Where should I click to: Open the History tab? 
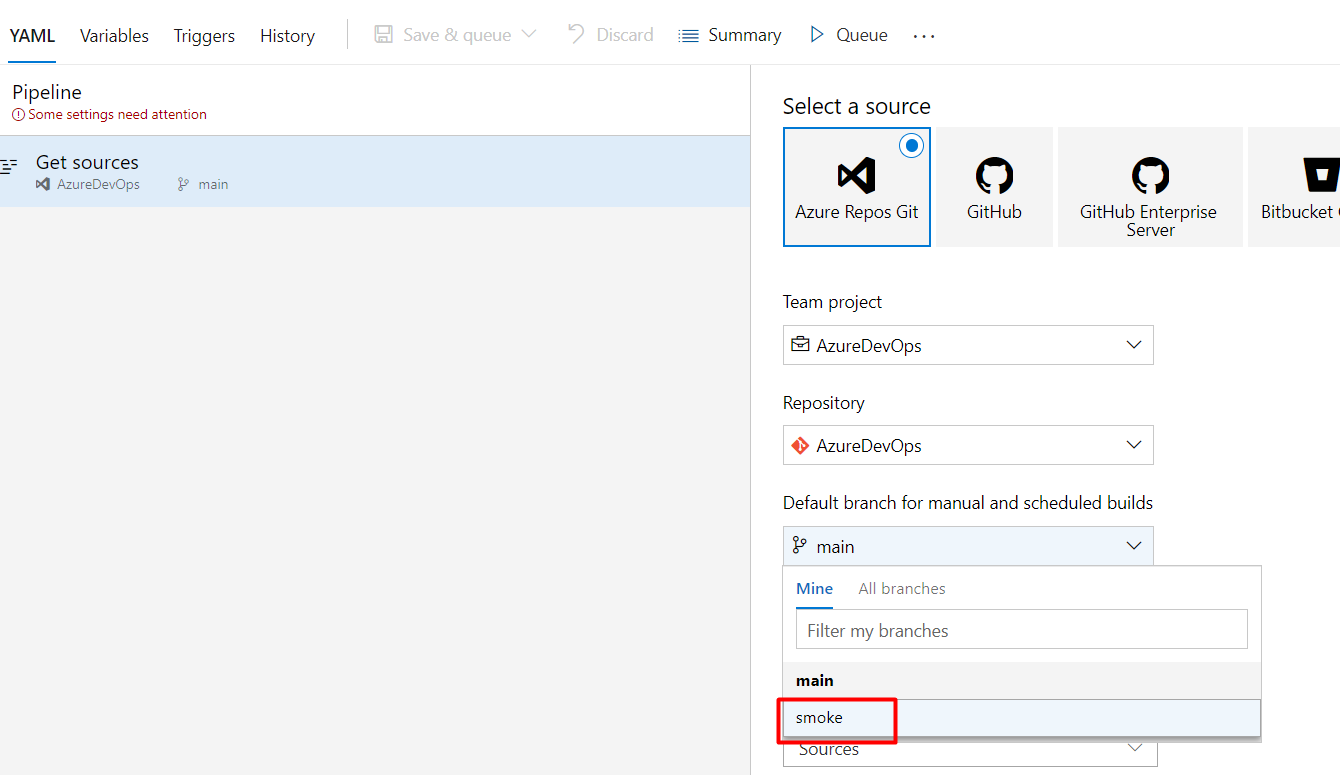[x=287, y=36]
